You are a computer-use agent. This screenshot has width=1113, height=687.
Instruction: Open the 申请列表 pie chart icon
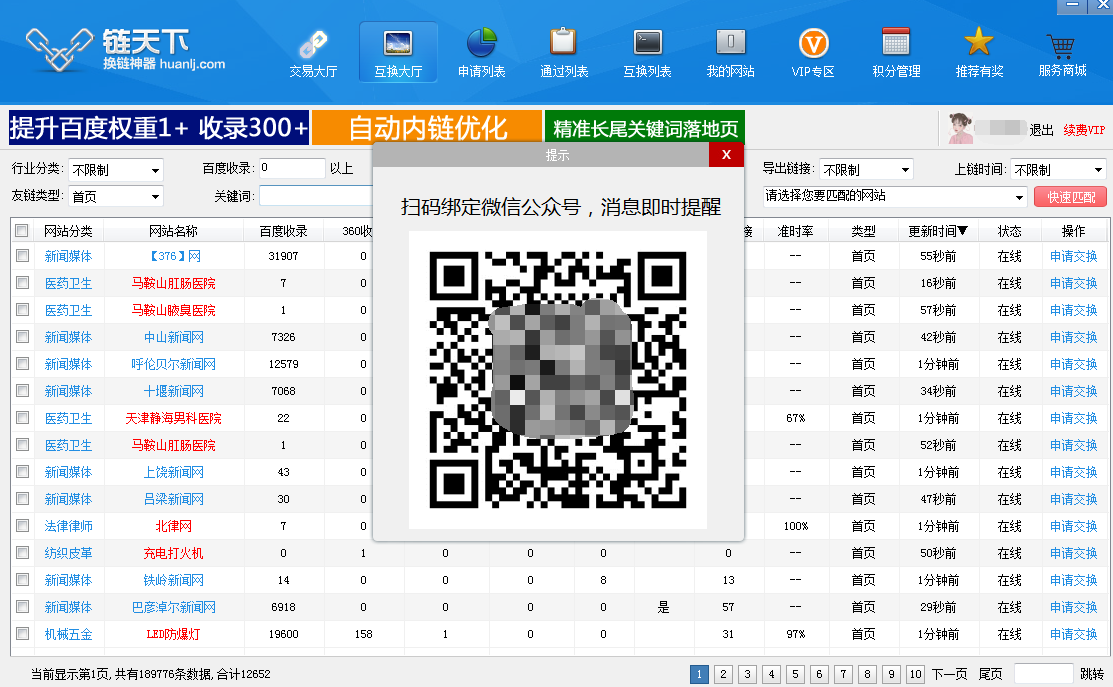tap(481, 53)
